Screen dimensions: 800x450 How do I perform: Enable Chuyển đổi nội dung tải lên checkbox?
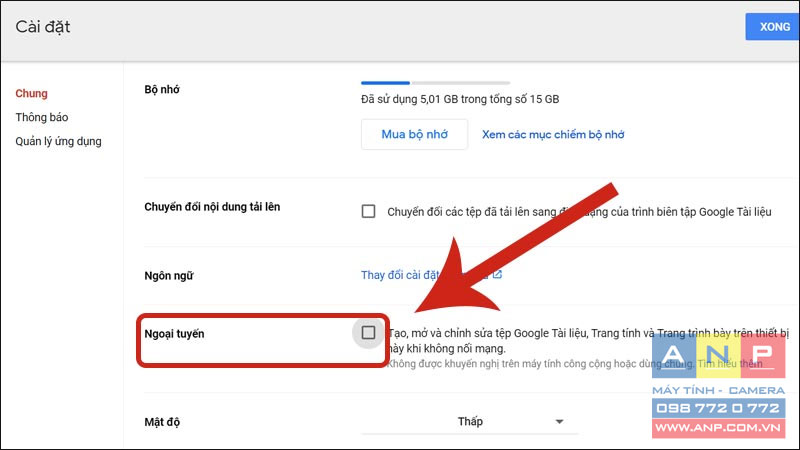(x=368, y=211)
